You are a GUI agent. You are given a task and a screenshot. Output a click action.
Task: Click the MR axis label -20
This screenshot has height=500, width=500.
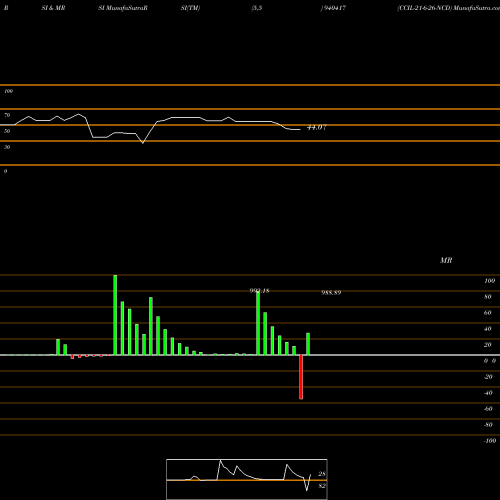click(488, 377)
